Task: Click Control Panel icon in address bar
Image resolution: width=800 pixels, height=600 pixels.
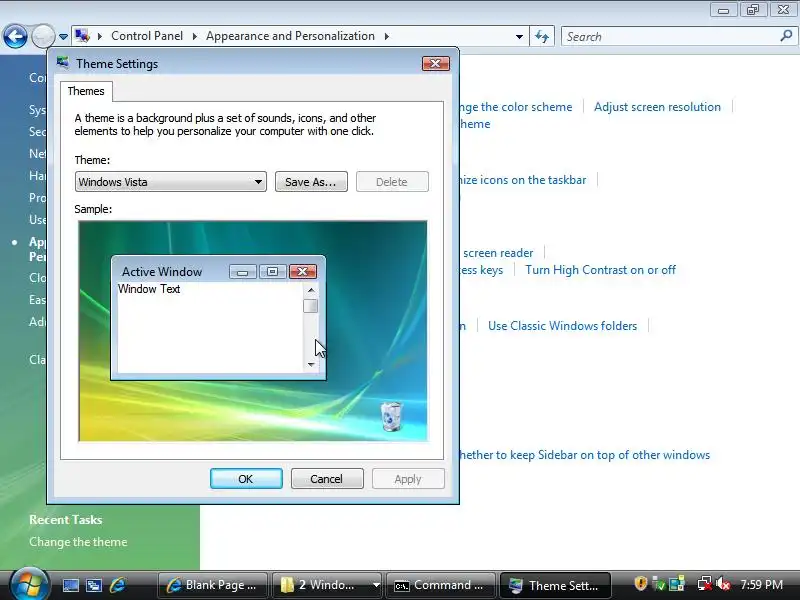Action: [82, 36]
